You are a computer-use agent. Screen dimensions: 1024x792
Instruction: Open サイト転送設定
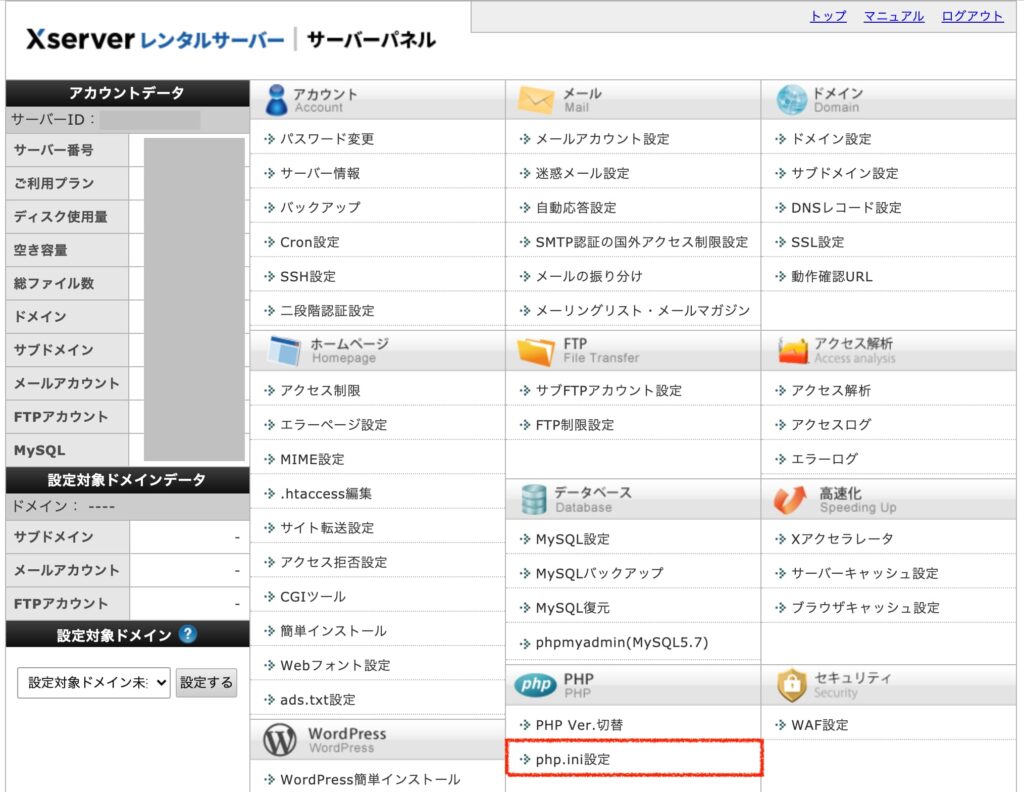[327, 528]
